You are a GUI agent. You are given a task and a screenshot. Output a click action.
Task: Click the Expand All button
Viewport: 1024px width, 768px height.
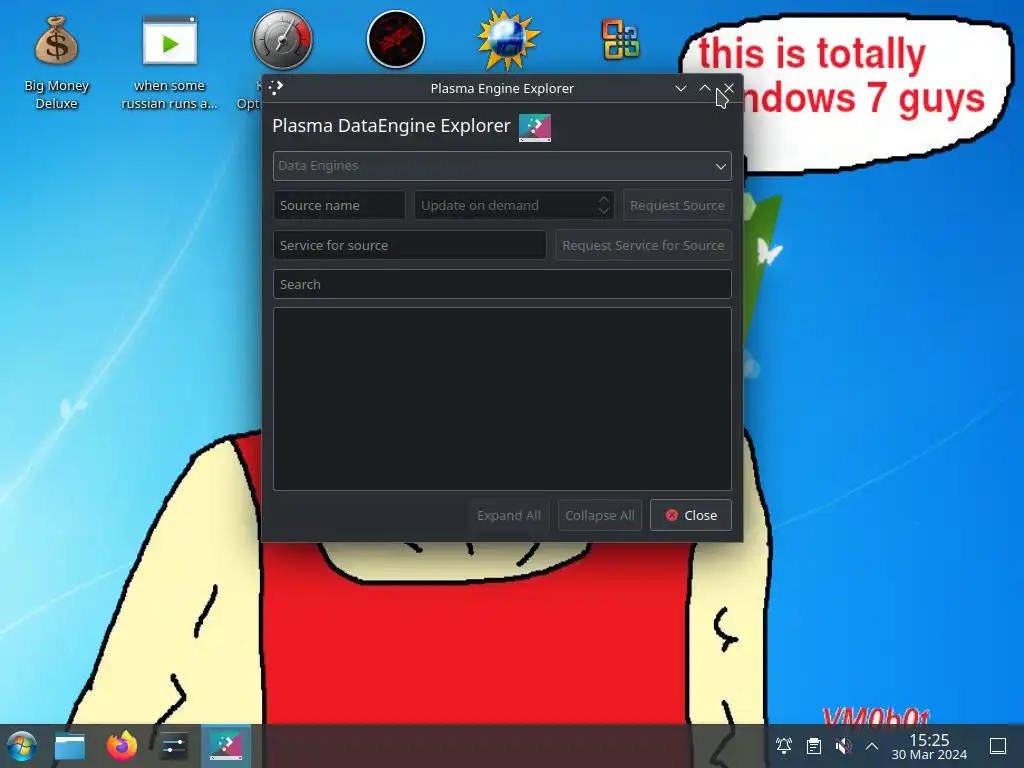tap(509, 515)
